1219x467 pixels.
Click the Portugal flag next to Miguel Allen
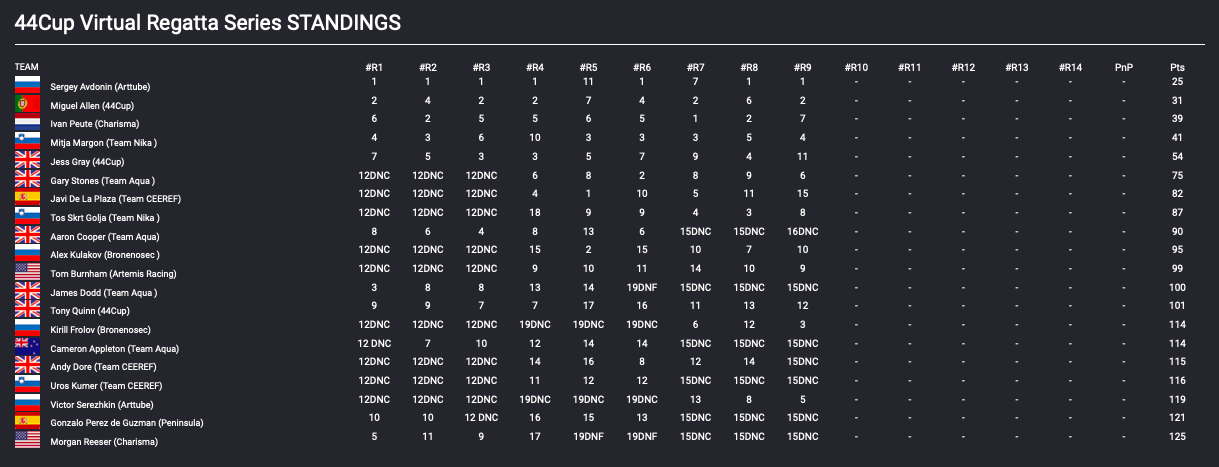click(27, 103)
